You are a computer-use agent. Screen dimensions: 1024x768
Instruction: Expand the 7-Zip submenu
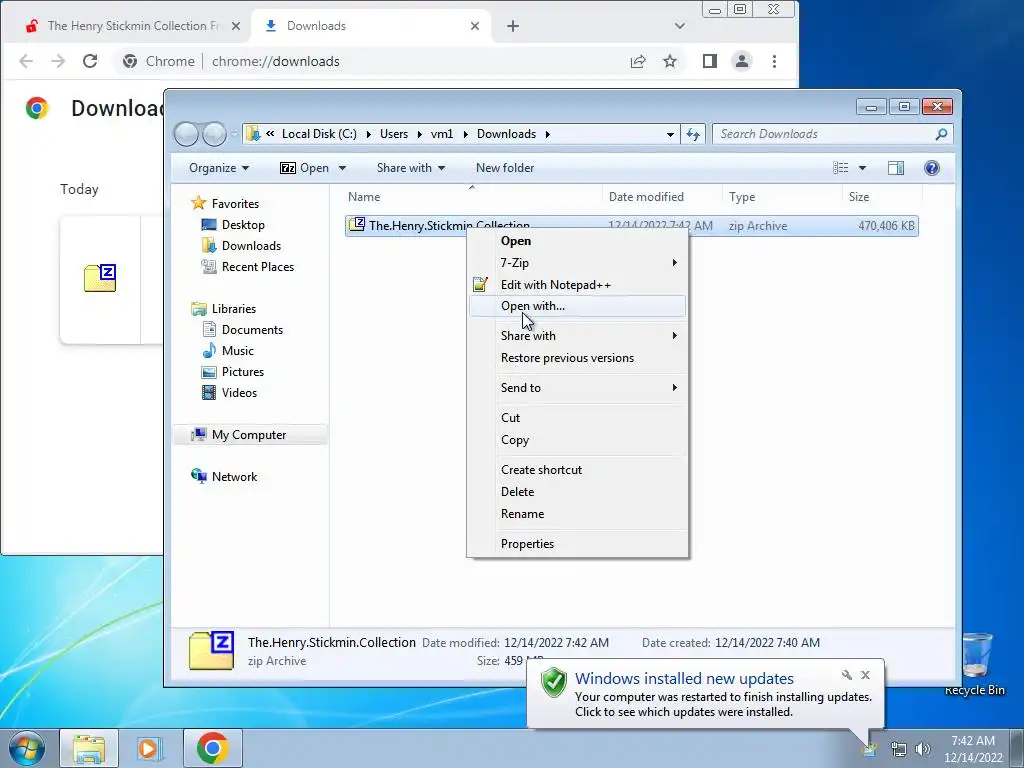577,263
